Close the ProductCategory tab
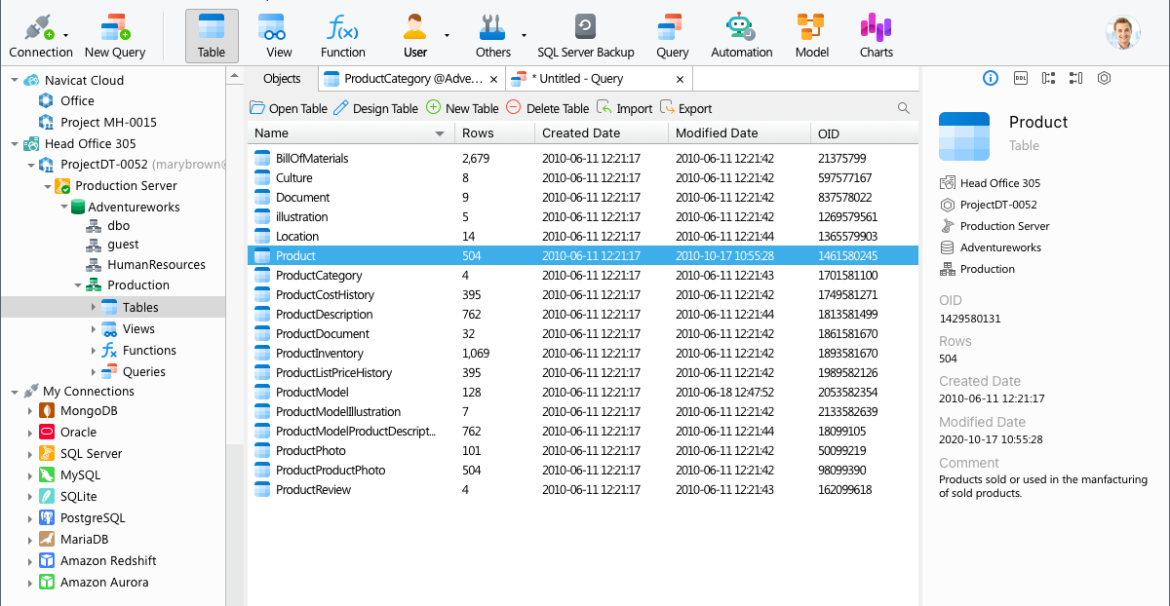This screenshot has width=1170, height=606. click(493, 78)
